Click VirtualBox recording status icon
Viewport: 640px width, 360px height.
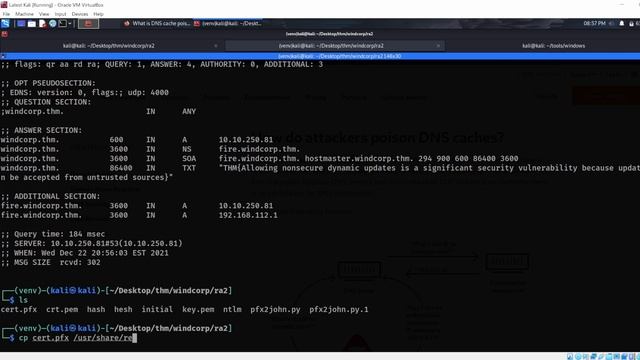pyautogui.click(x=624, y=356)
